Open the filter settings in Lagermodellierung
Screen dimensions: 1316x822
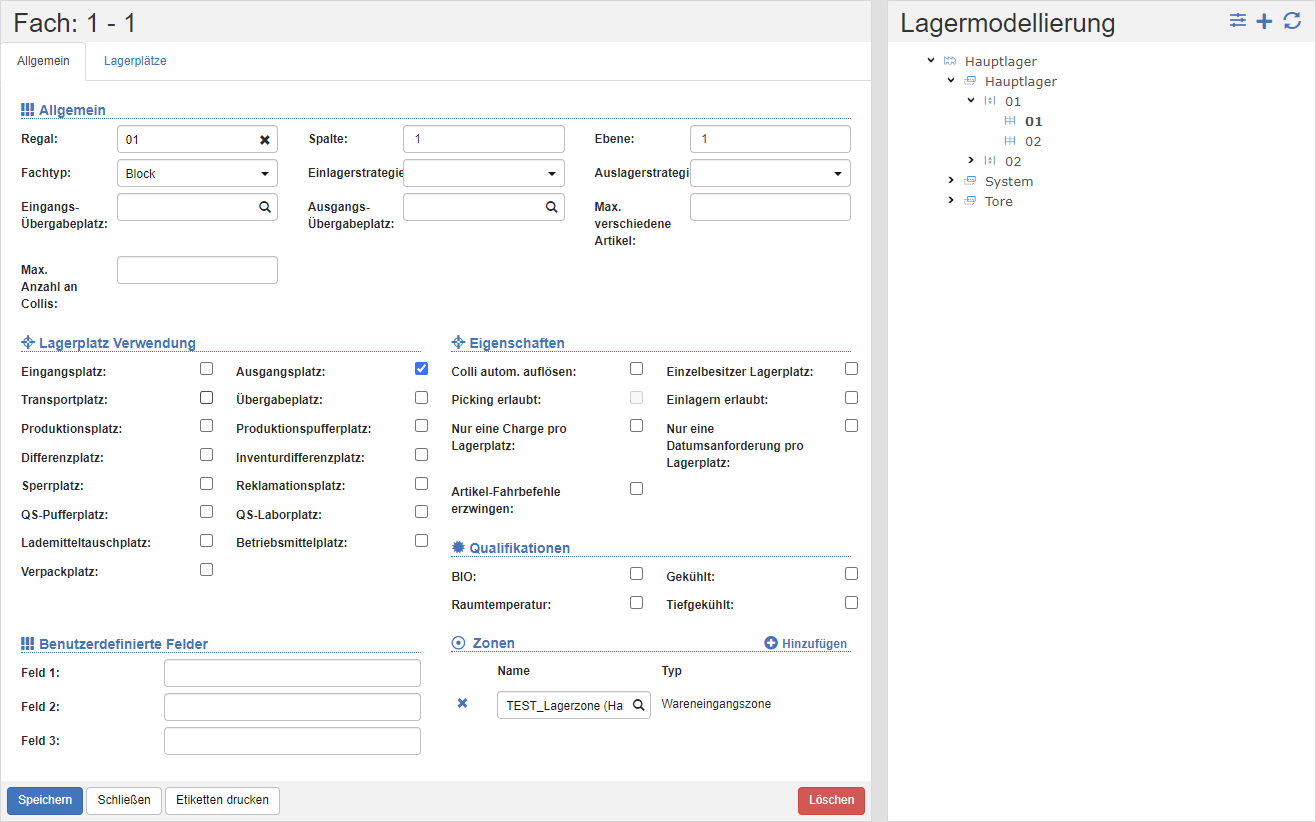click(x=1238, y=19)
